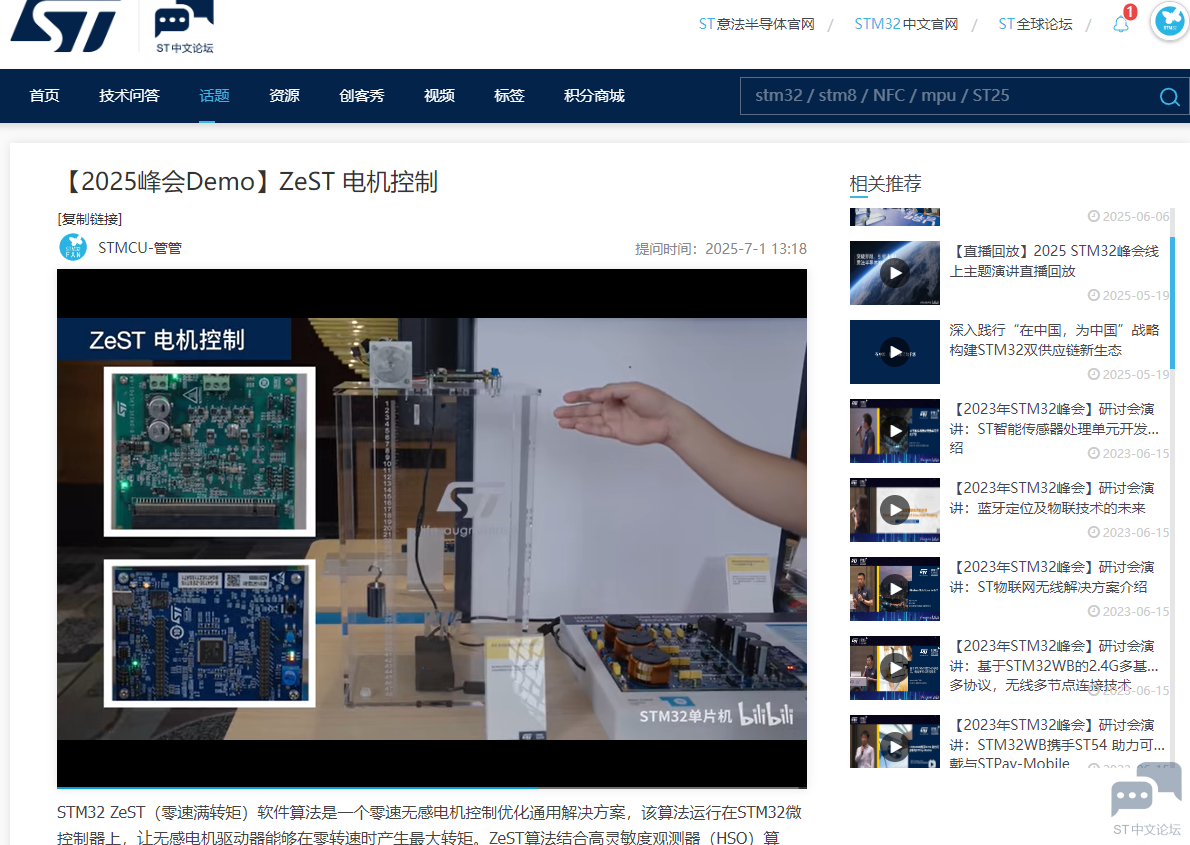Click the 相关推荐 heading
Viewport: 1190px width, 845px height.
(885, 184)
